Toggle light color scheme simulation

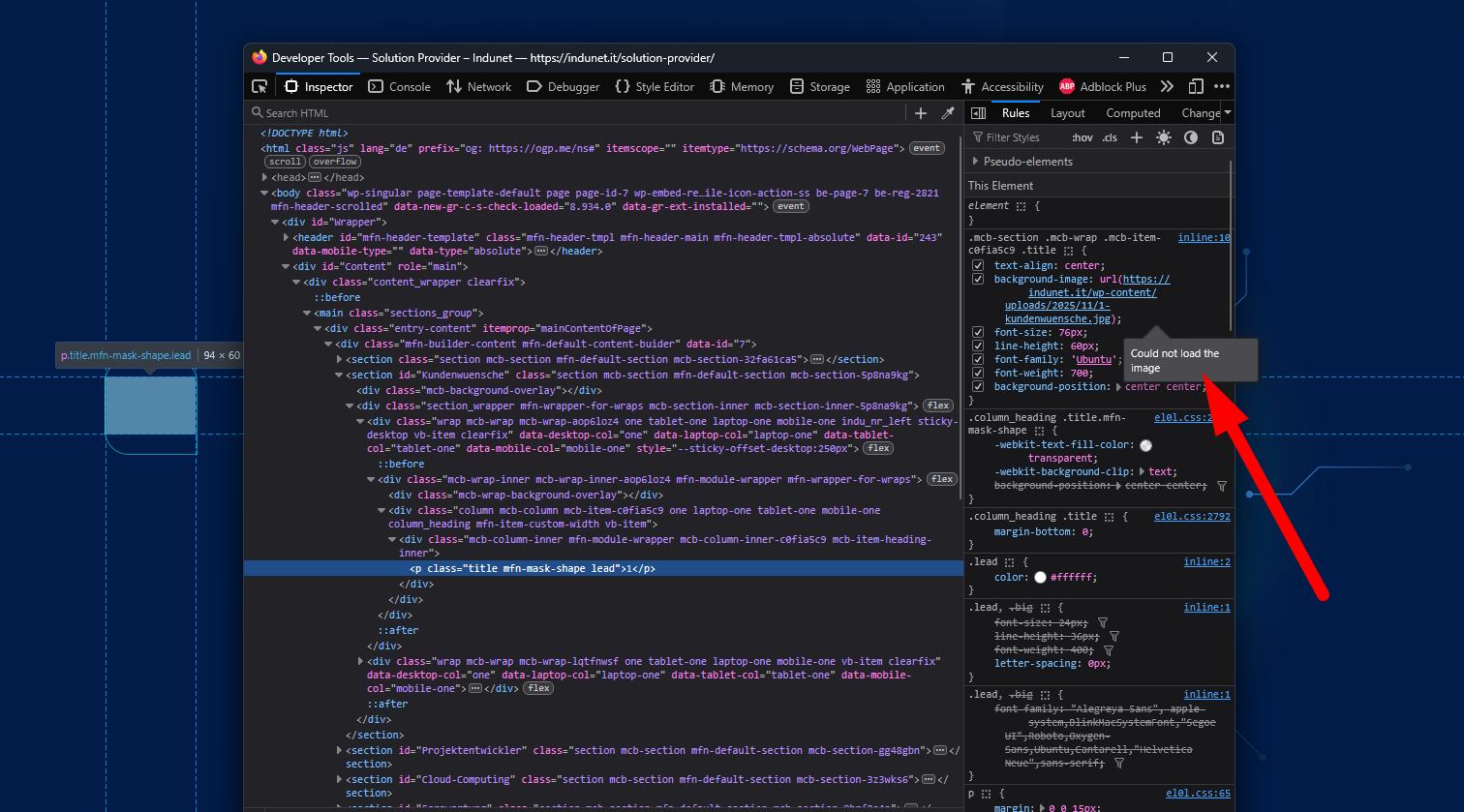point(1164,137)
